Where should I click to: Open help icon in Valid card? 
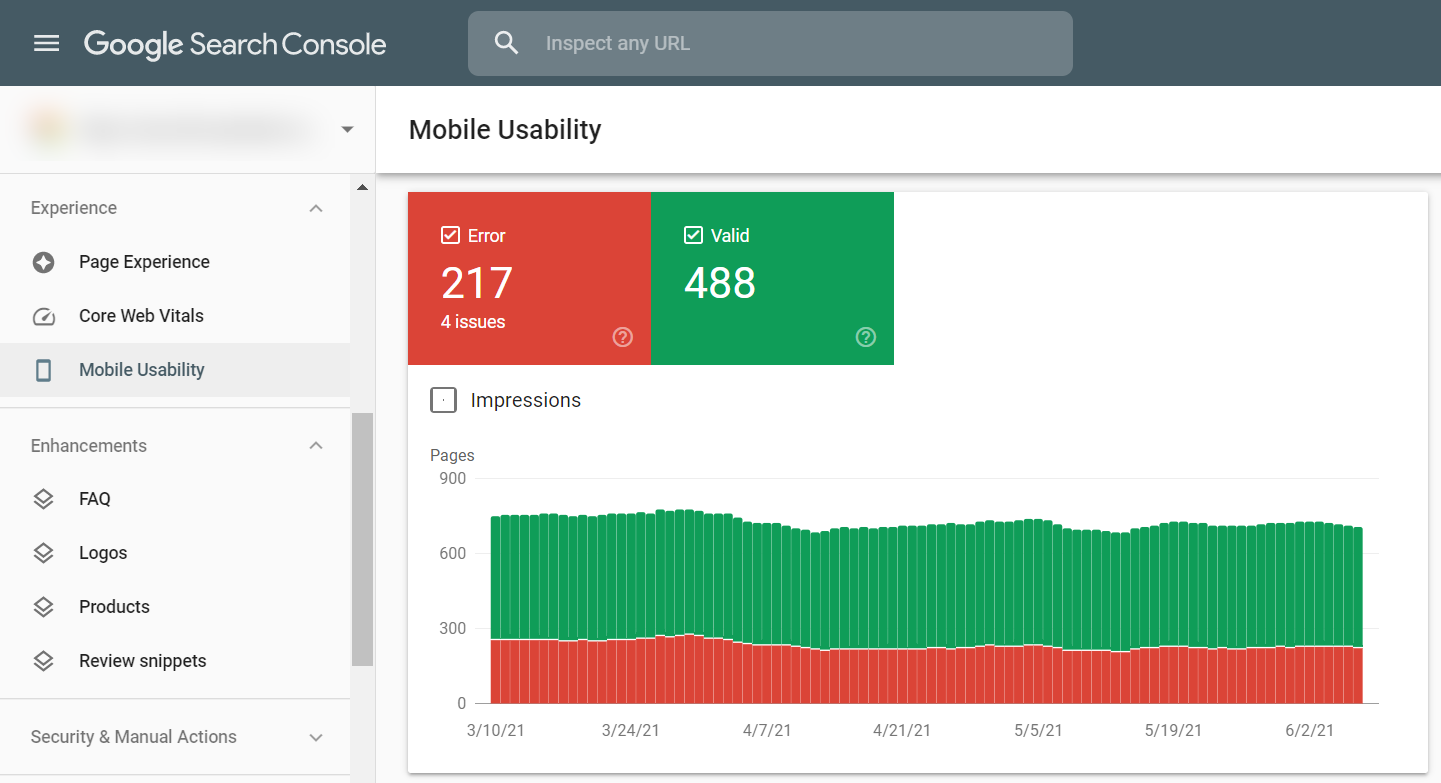(x=866, y=337)
